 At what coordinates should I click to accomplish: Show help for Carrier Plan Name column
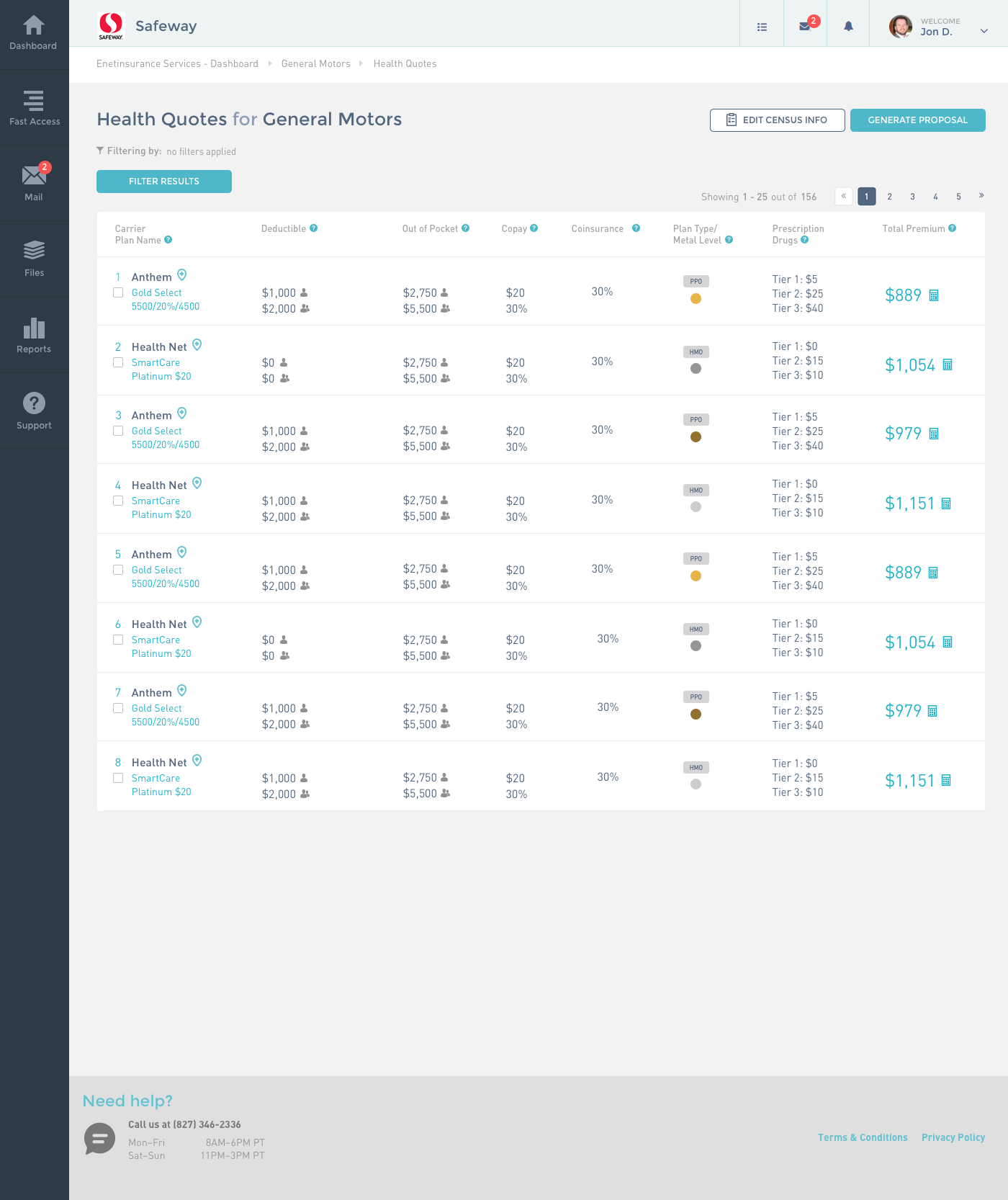[x=168, y=240]
